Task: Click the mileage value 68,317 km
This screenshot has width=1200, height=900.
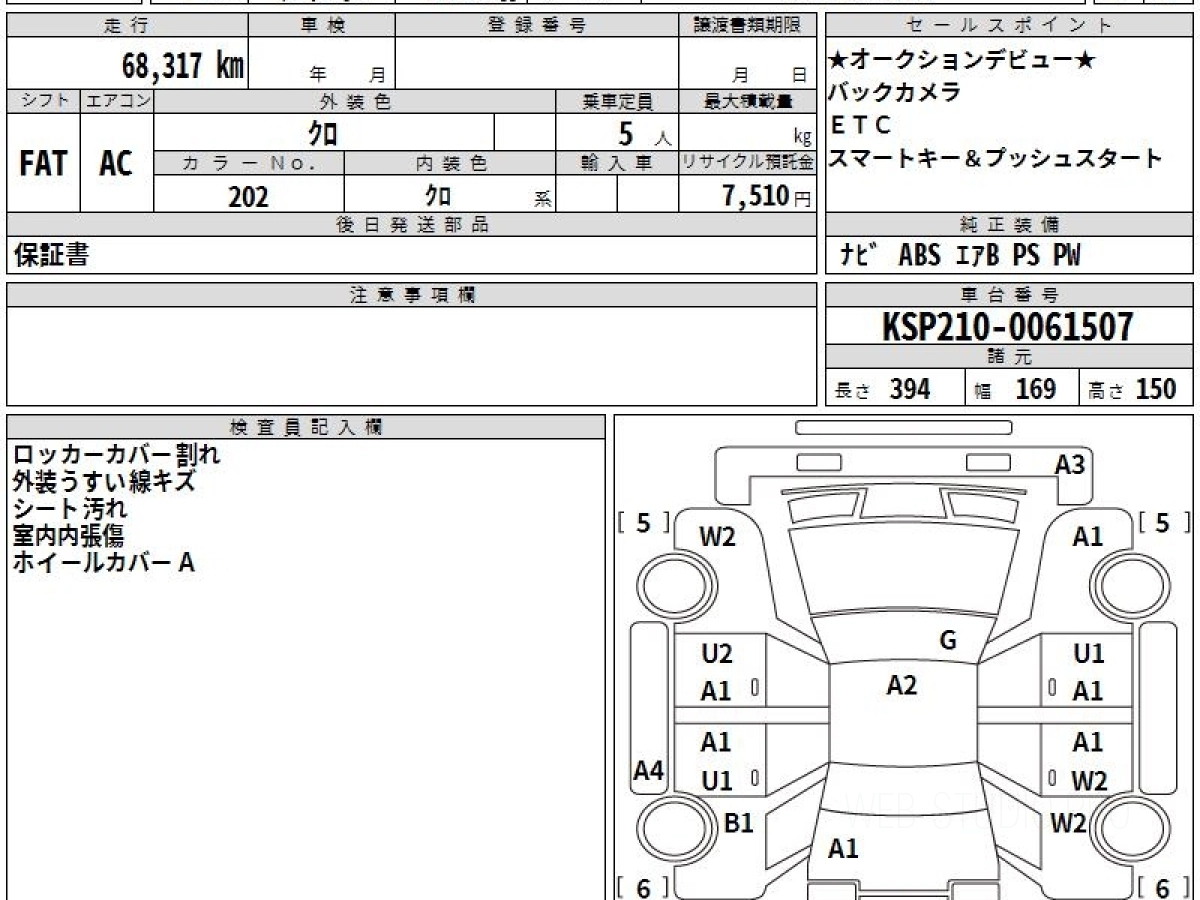Action: (183, 66)
